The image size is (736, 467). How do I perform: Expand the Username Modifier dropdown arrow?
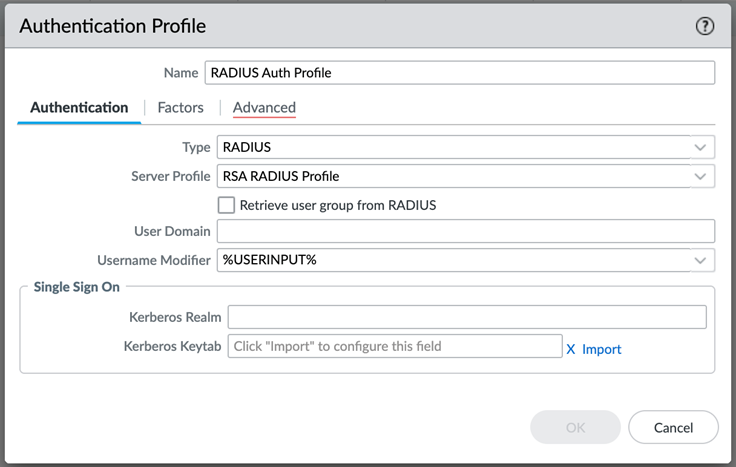(x=700, y=260)
